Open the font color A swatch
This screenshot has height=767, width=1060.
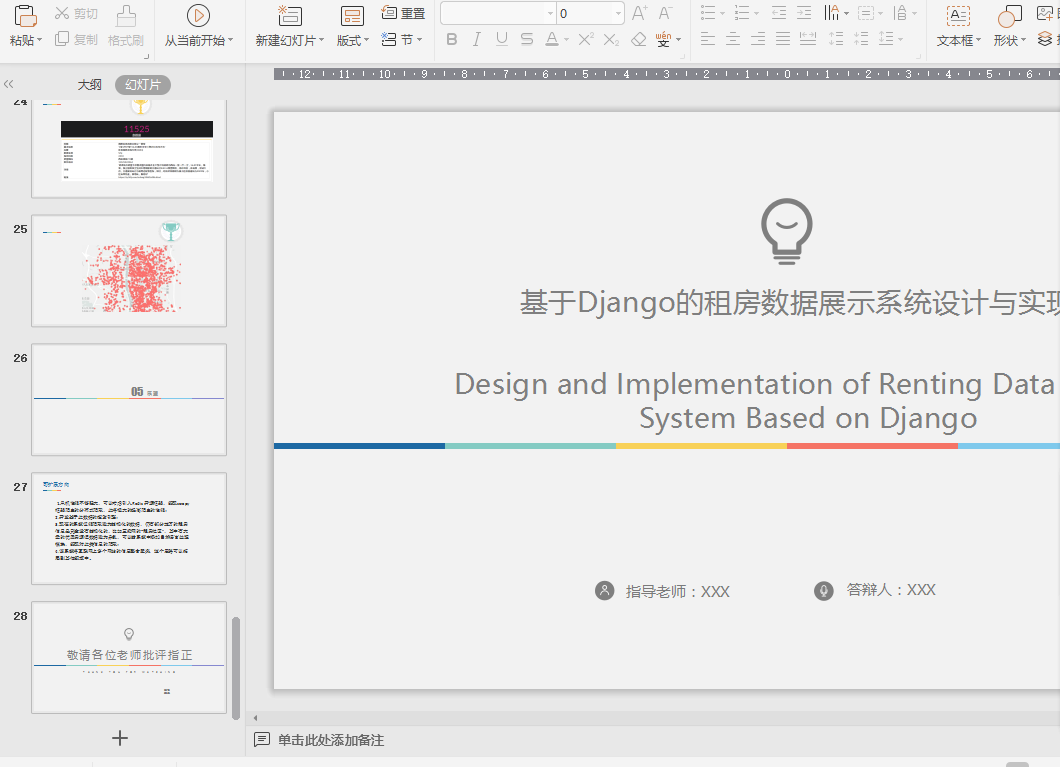(551, 39)
